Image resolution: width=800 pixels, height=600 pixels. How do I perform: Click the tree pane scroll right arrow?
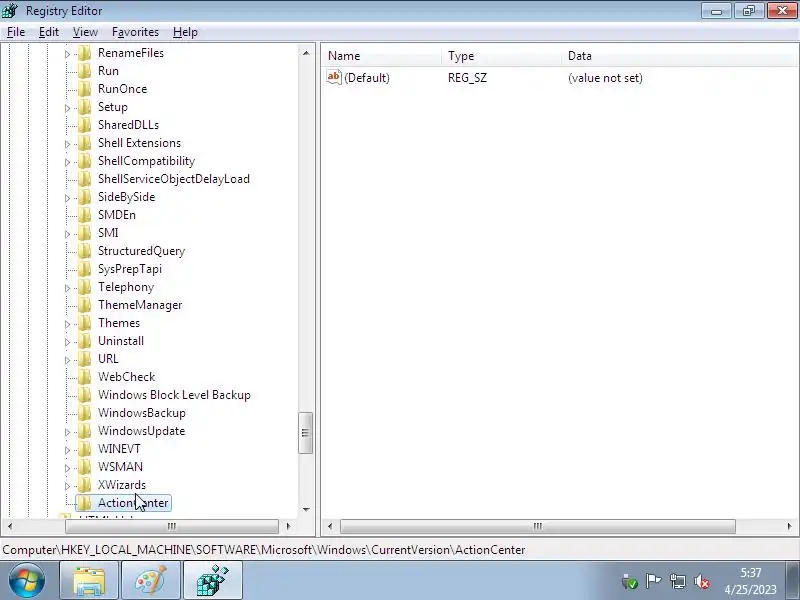pyautogui.click(x=288, y=526)
